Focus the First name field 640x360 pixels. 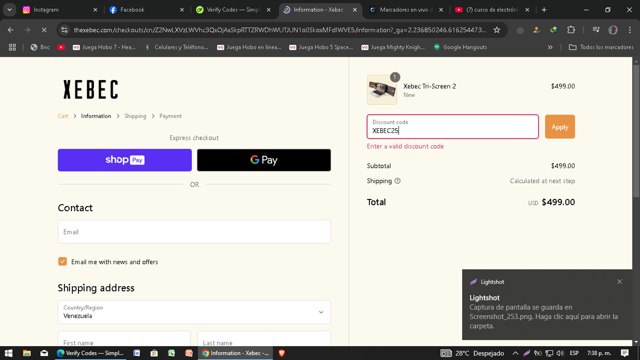coord(124,339)
